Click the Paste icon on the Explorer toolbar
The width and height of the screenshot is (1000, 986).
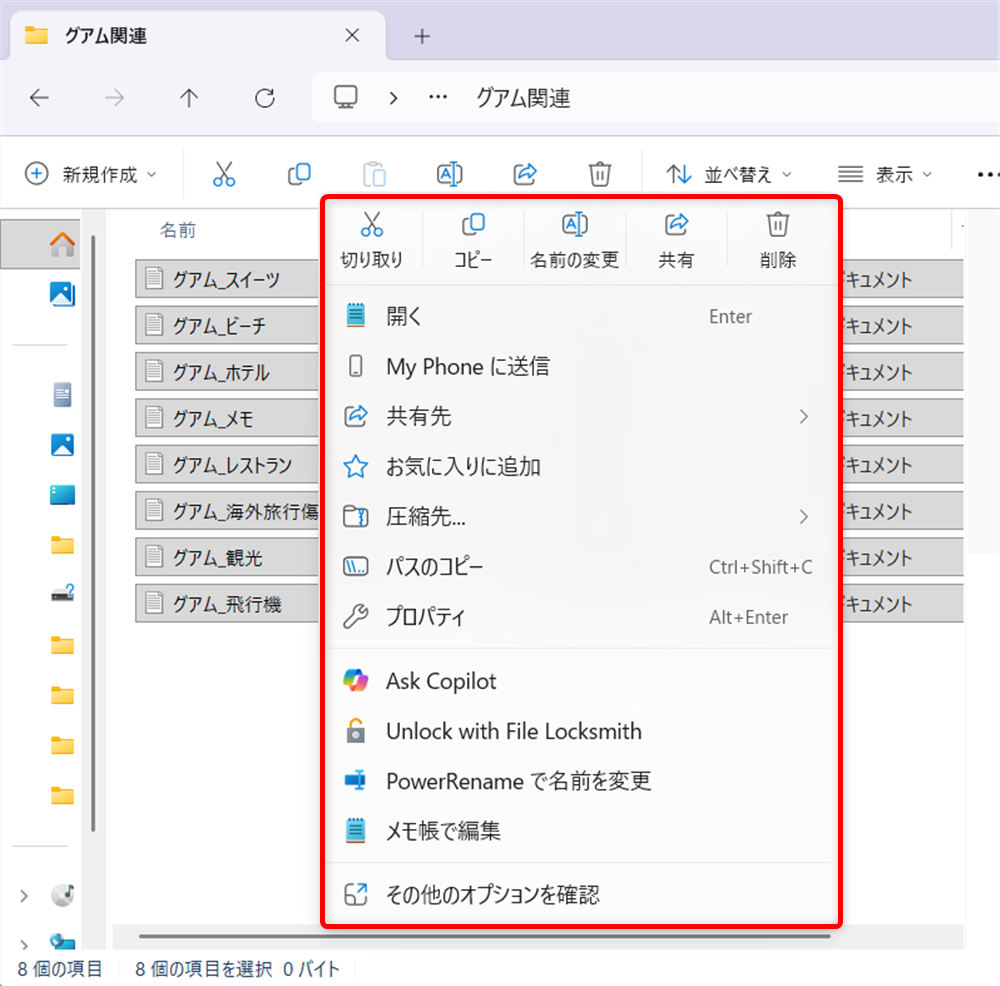[374, 173]
